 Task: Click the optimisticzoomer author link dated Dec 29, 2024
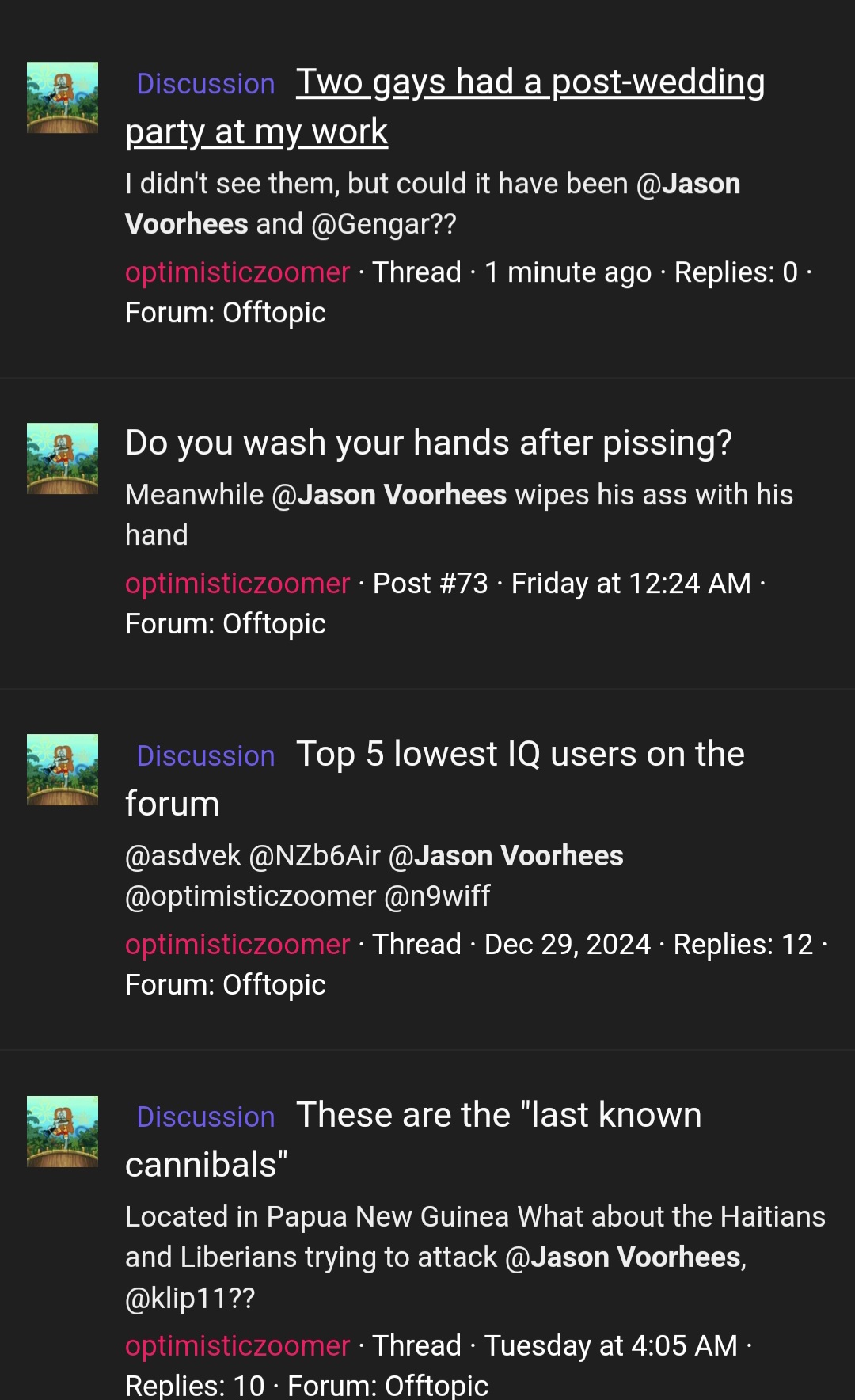click(x=237, y=945)
